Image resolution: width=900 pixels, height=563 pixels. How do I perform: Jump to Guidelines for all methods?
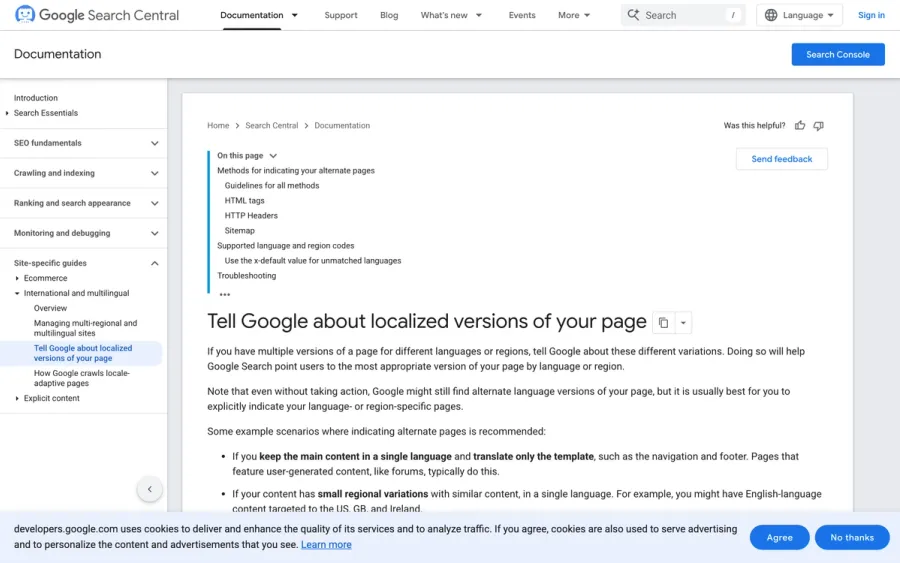272,185
